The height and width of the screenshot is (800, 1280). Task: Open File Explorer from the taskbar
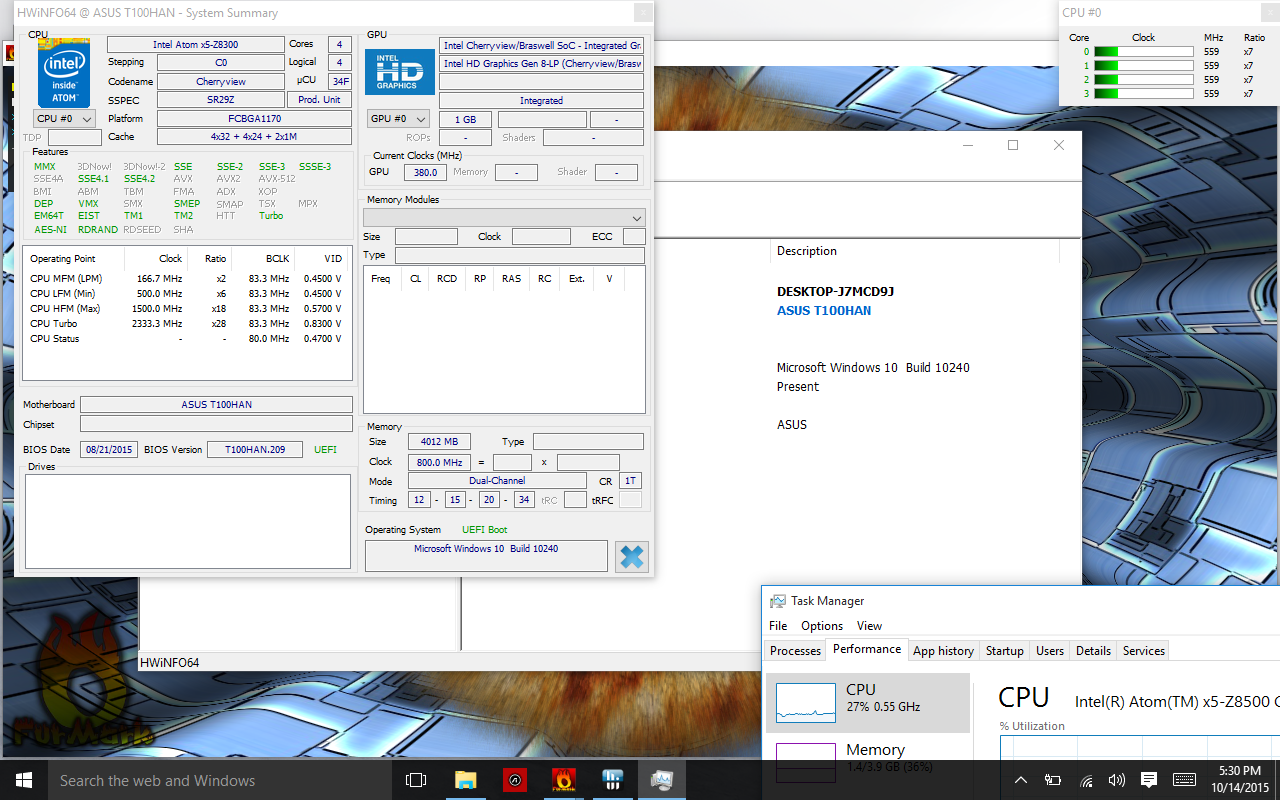(466, 780)
